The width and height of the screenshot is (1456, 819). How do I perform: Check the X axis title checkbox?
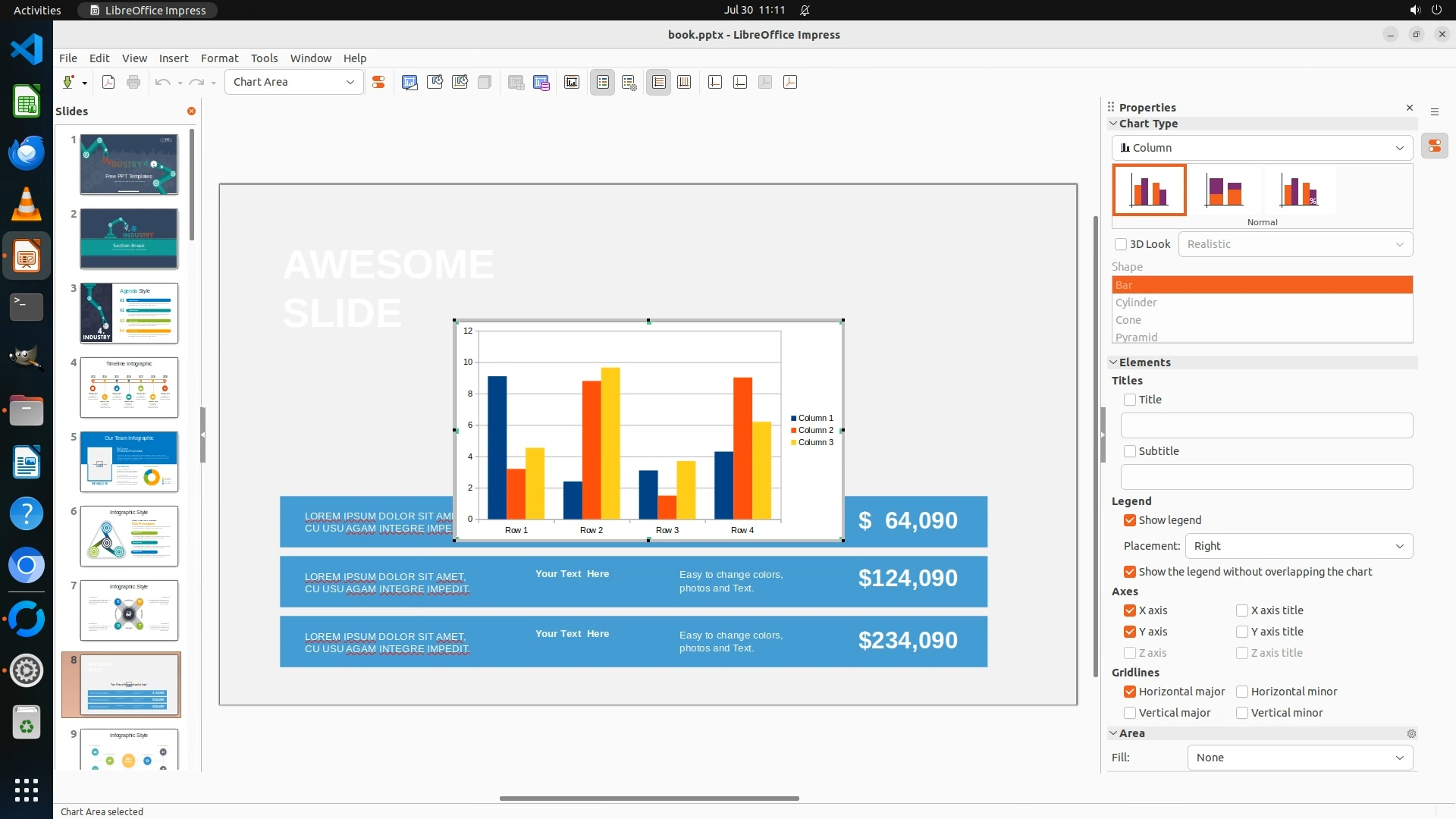tap(1242, 610)
